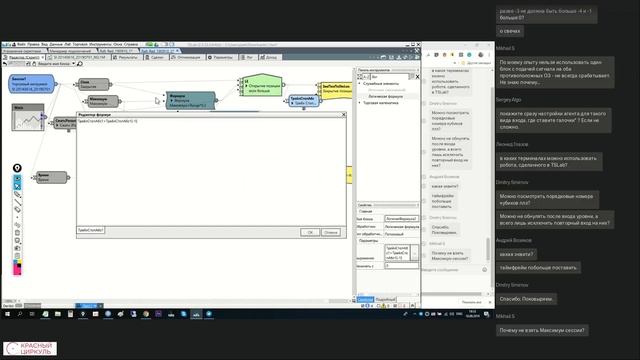Open the Windows Start menu
The height and width of the screenshot is (360, 640).
tap(7, 314)
